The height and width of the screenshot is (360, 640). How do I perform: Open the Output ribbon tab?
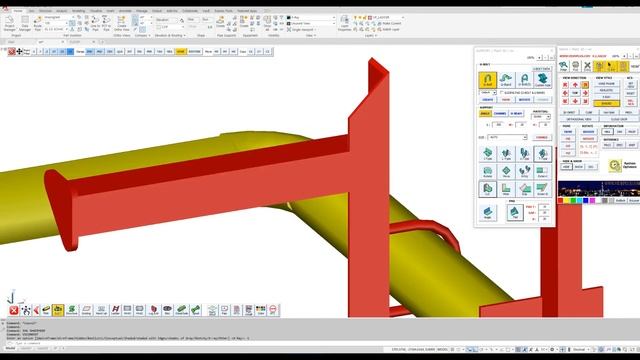click(x=157, y=11)
